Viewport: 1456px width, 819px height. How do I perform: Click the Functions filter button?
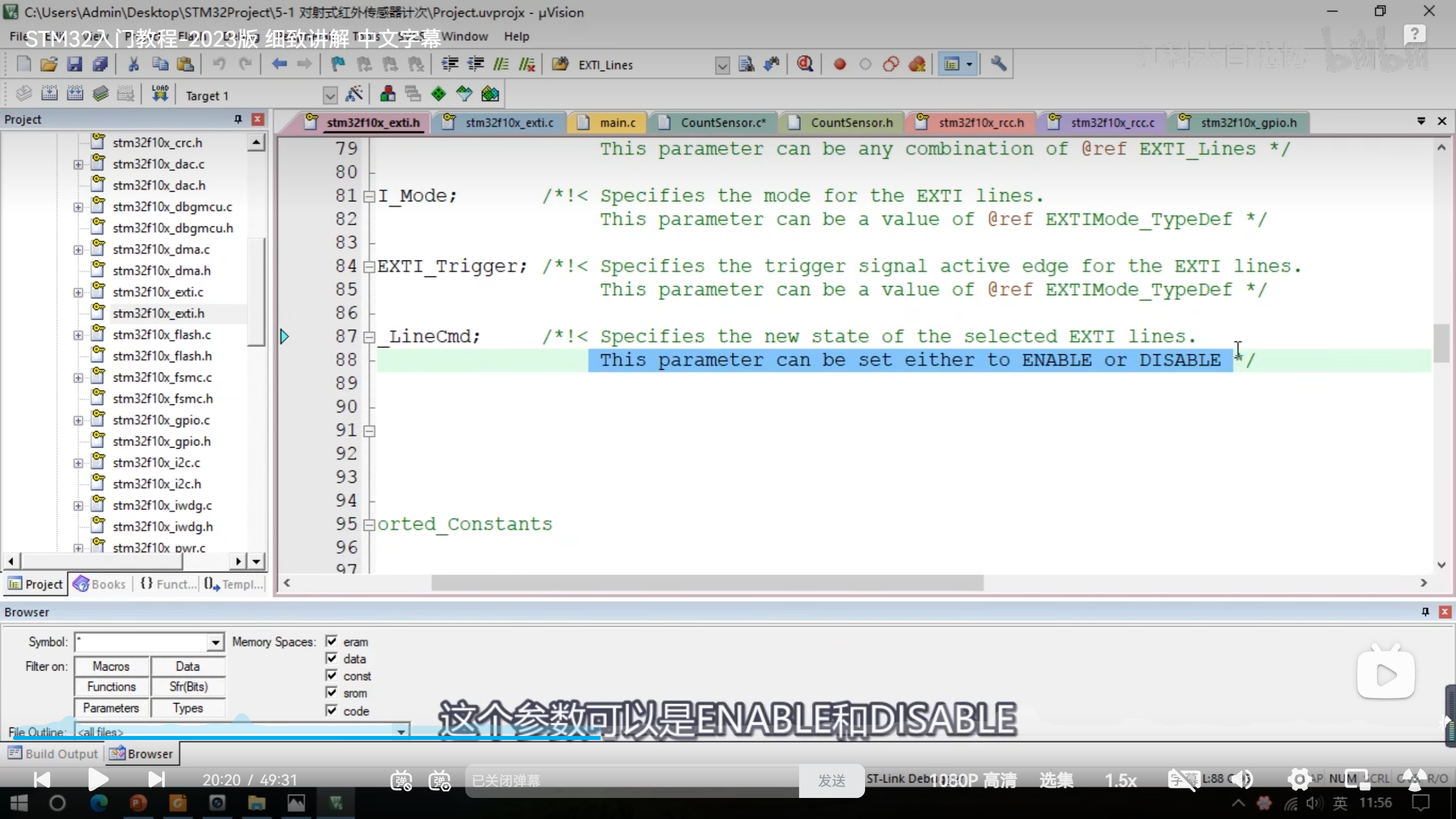pyautogui.click(x=111, y=687)
